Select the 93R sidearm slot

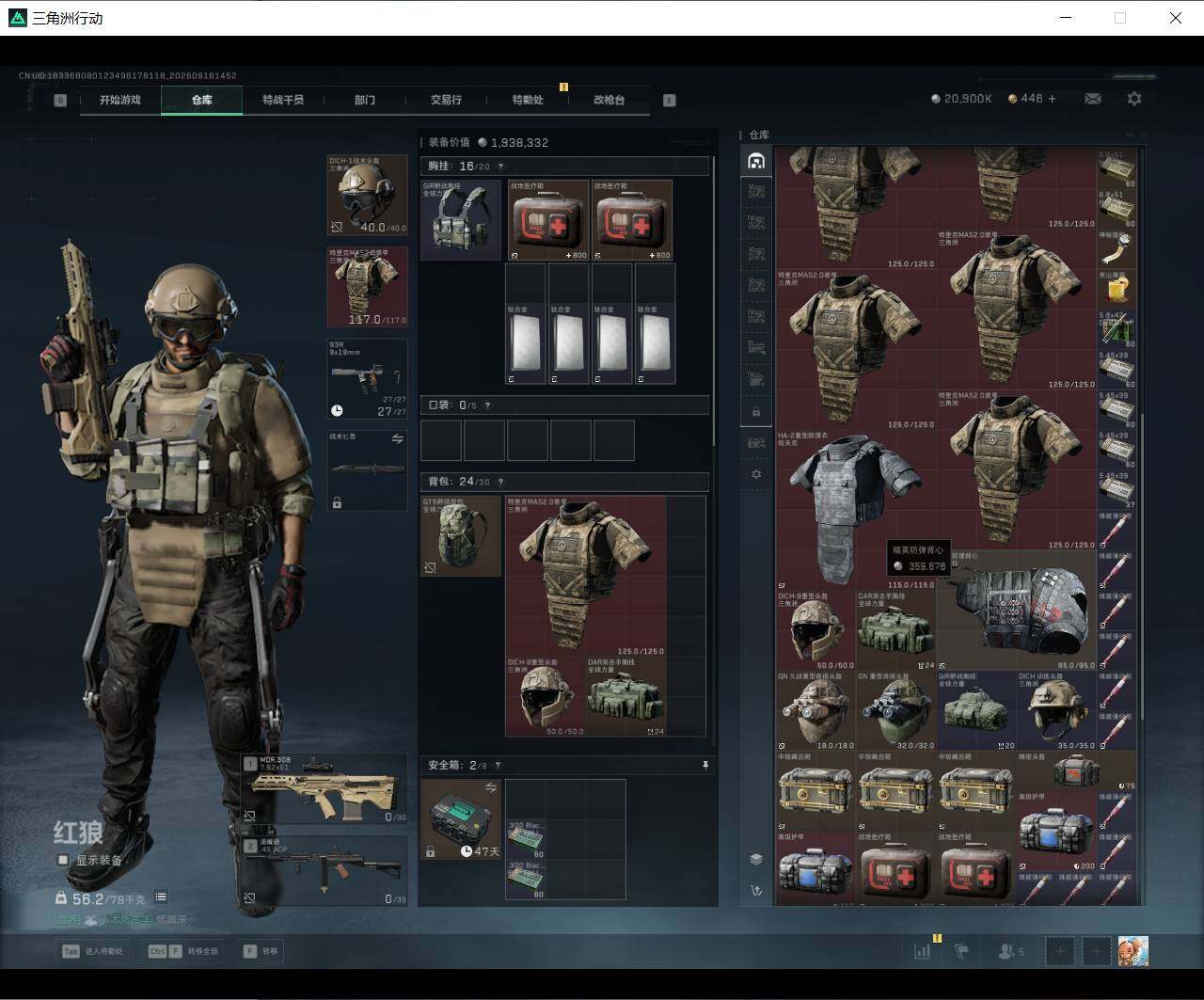368,379
